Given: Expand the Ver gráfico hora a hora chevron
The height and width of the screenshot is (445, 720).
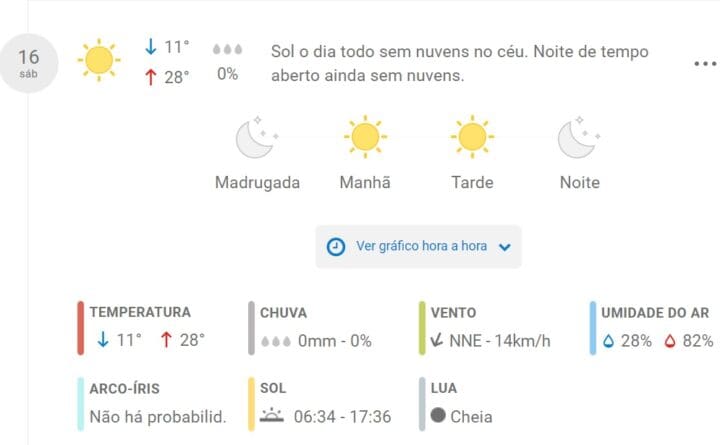Looking at the screenshot, I should [x=505, y=247].
